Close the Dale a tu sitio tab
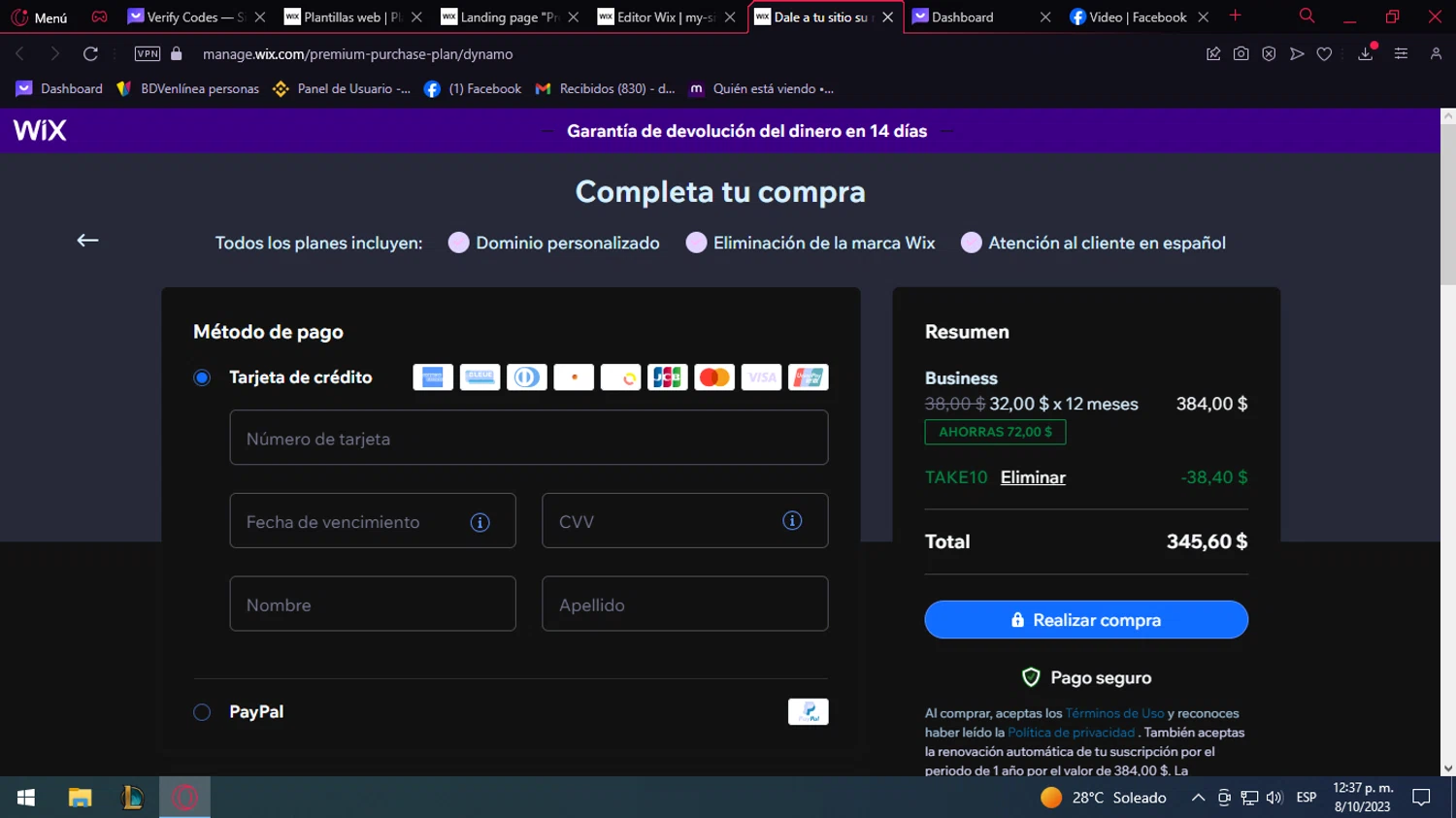The width and height of the screenshot is (1456, 818). [x=887, y=17]
